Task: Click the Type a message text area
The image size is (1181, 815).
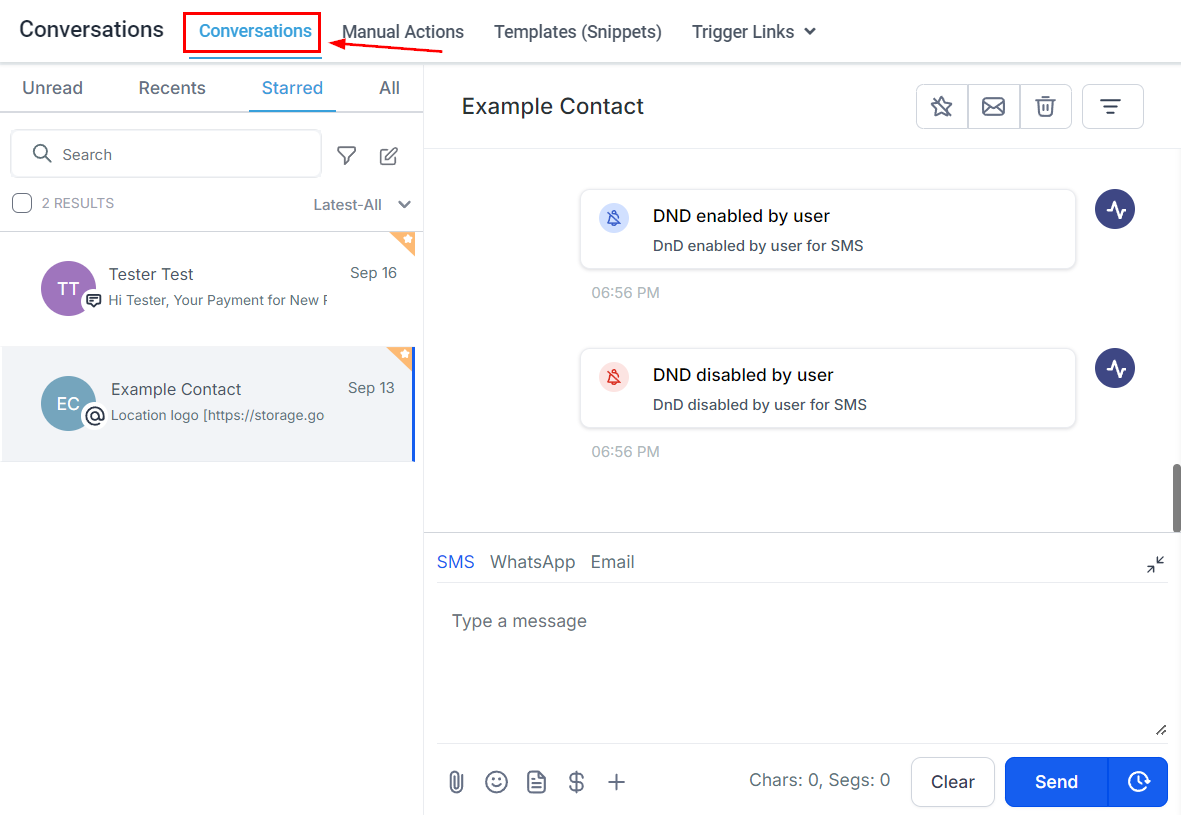Action: click(802, 663)
